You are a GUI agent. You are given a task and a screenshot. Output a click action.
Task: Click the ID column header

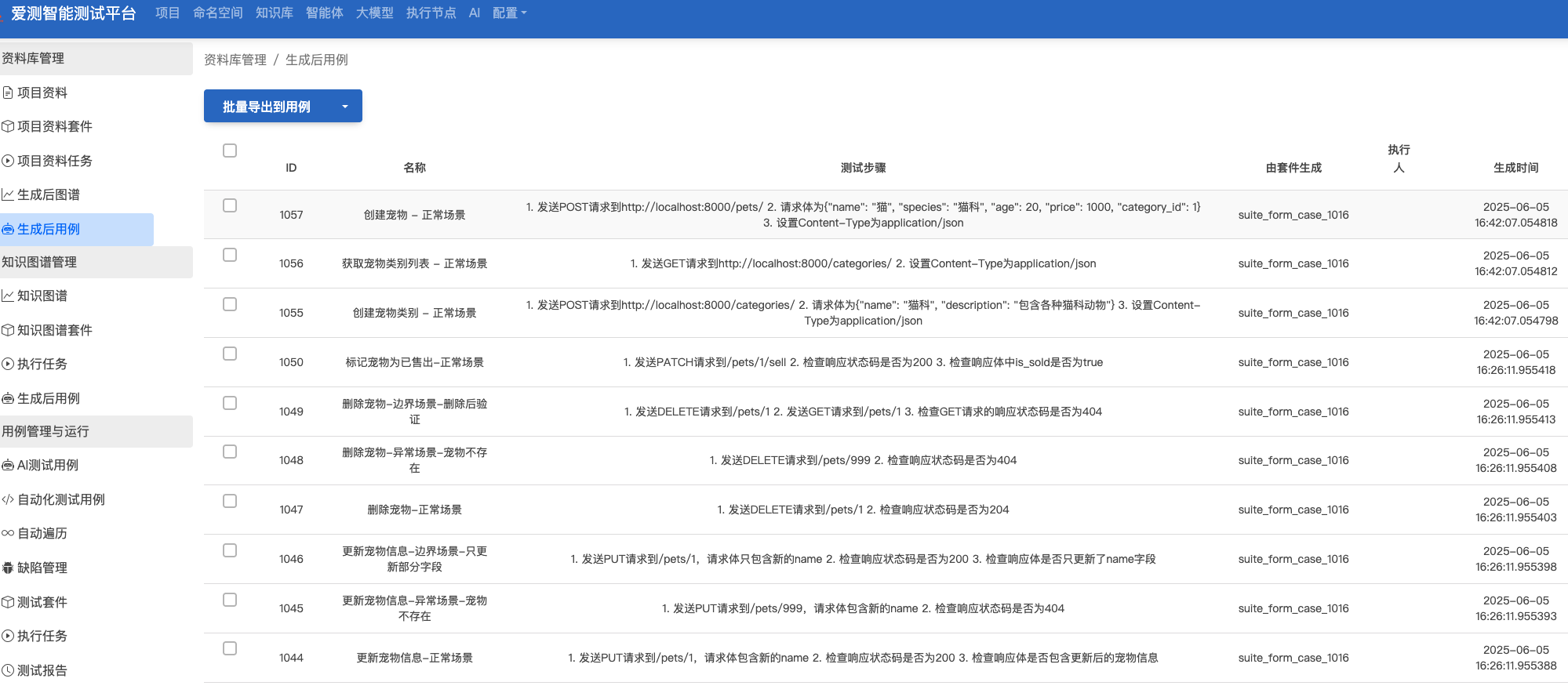pyautogui.click(x=291, y=168)
